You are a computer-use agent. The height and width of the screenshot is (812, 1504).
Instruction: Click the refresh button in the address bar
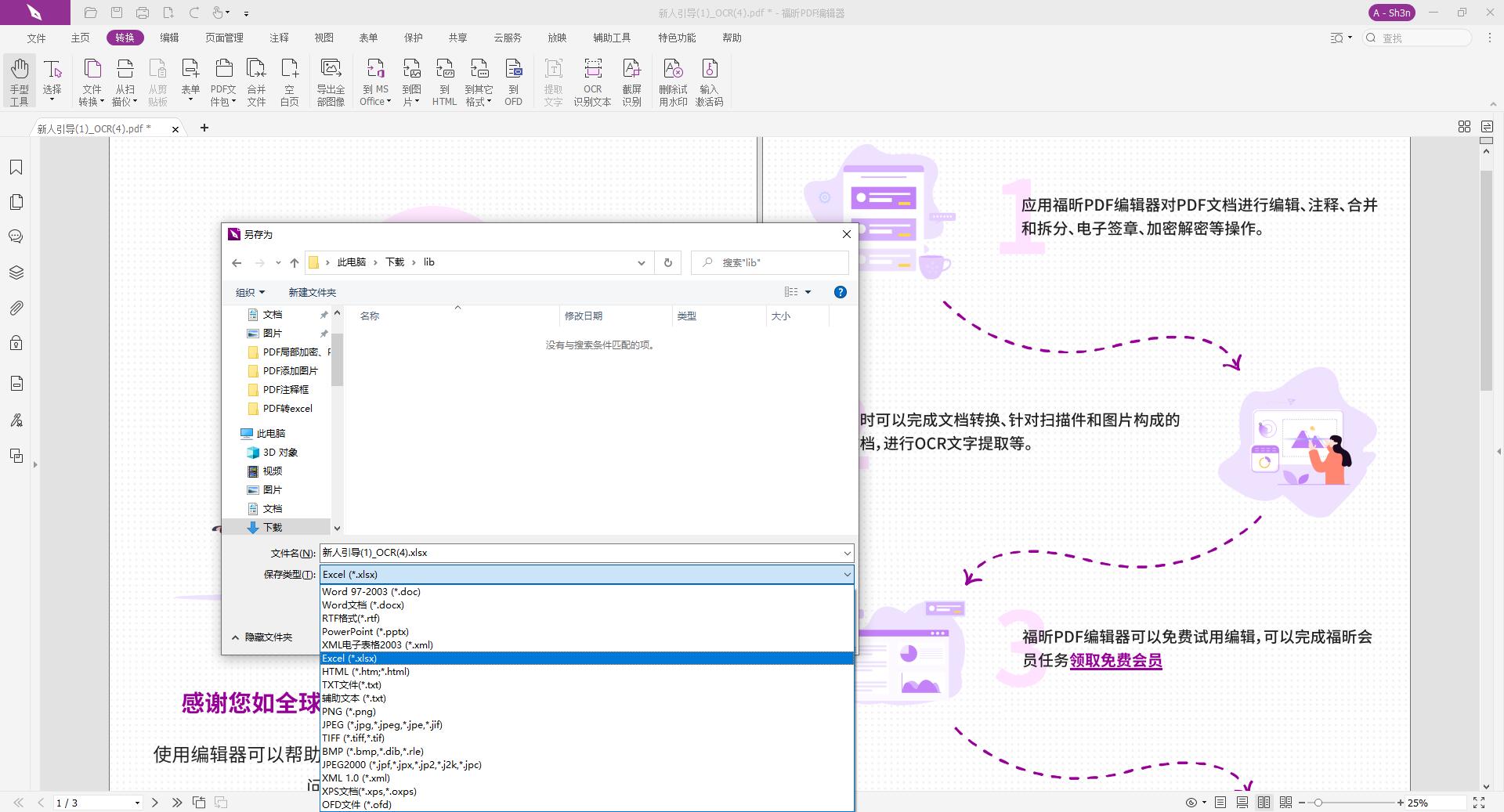pos(667,262)
